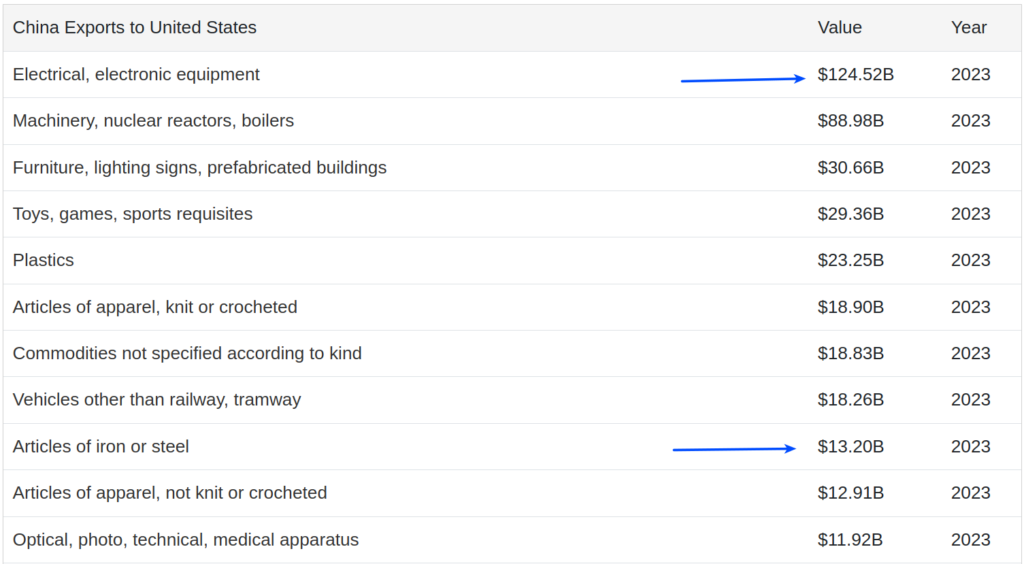The width and height of the screenshot is (1024, 564).
Task: Click the $13.20B value cell
Action: click(850, 447)
